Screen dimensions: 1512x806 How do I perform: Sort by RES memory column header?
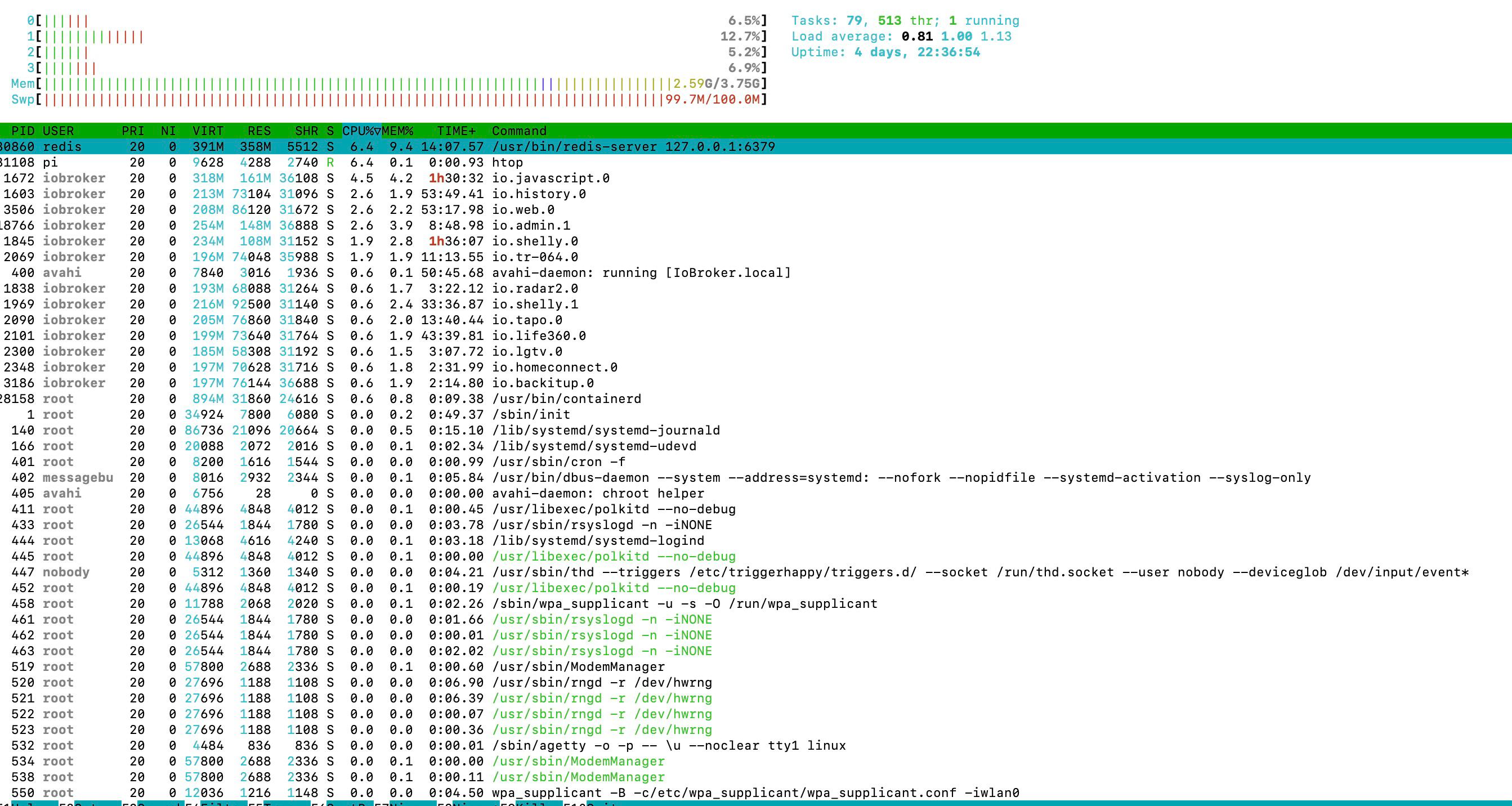259,131
